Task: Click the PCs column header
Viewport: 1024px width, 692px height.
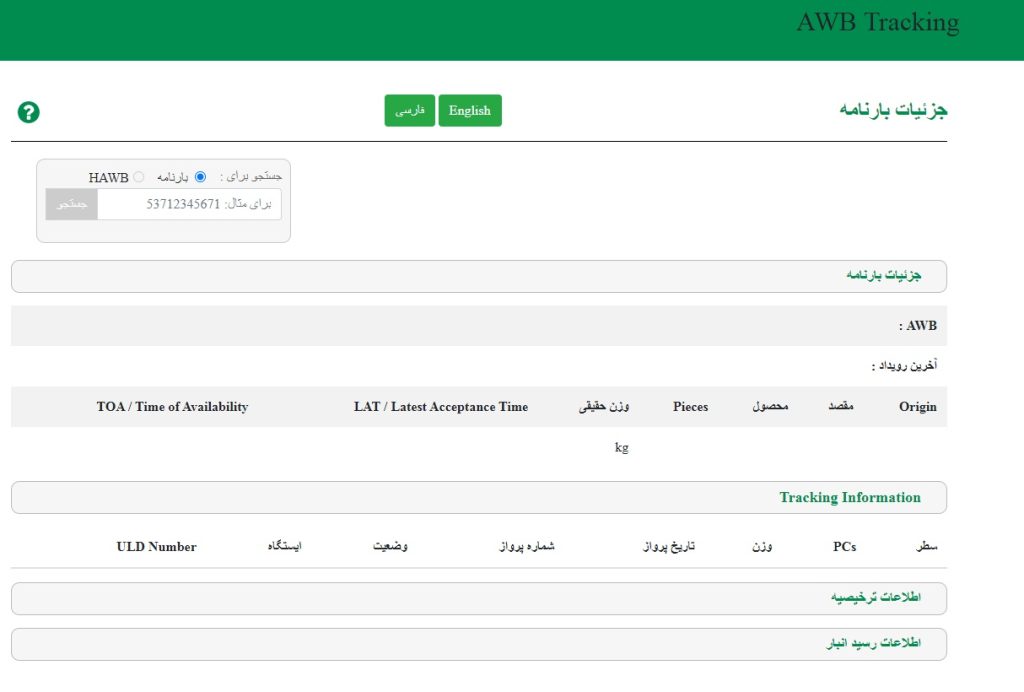Action: tap(844, 547)
